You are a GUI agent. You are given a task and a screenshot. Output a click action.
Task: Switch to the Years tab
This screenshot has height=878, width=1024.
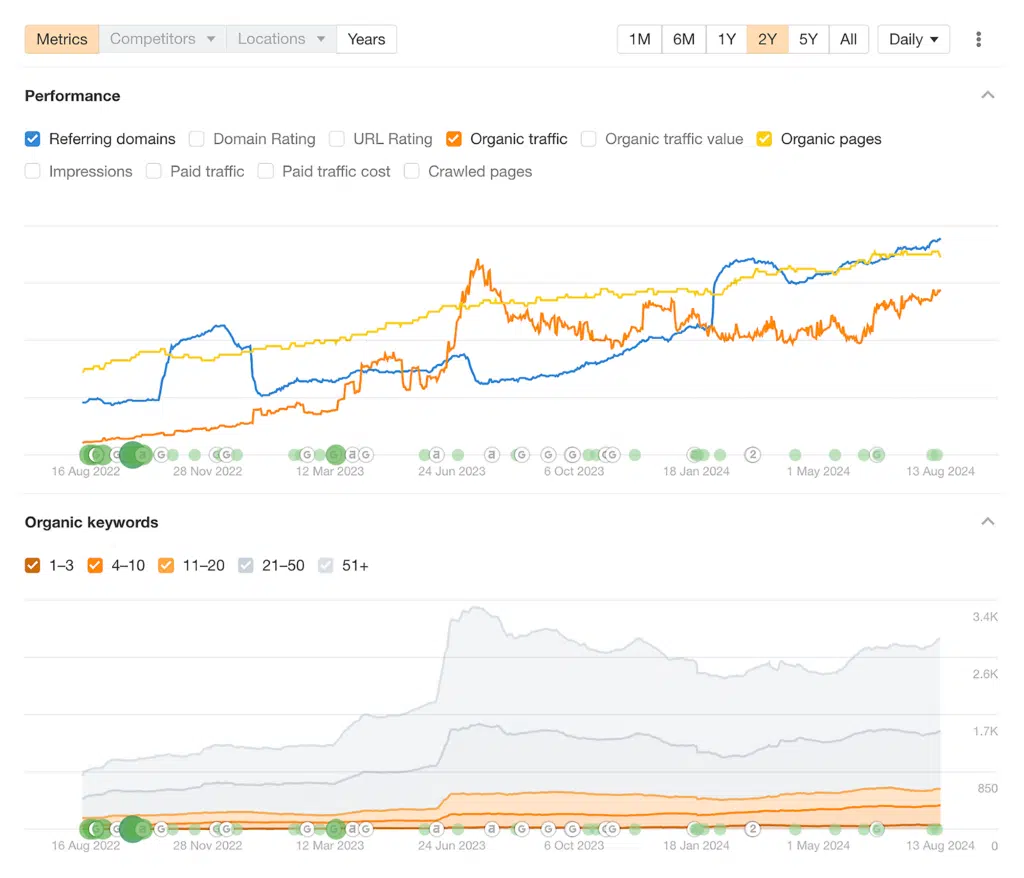(x=366, y=39)
